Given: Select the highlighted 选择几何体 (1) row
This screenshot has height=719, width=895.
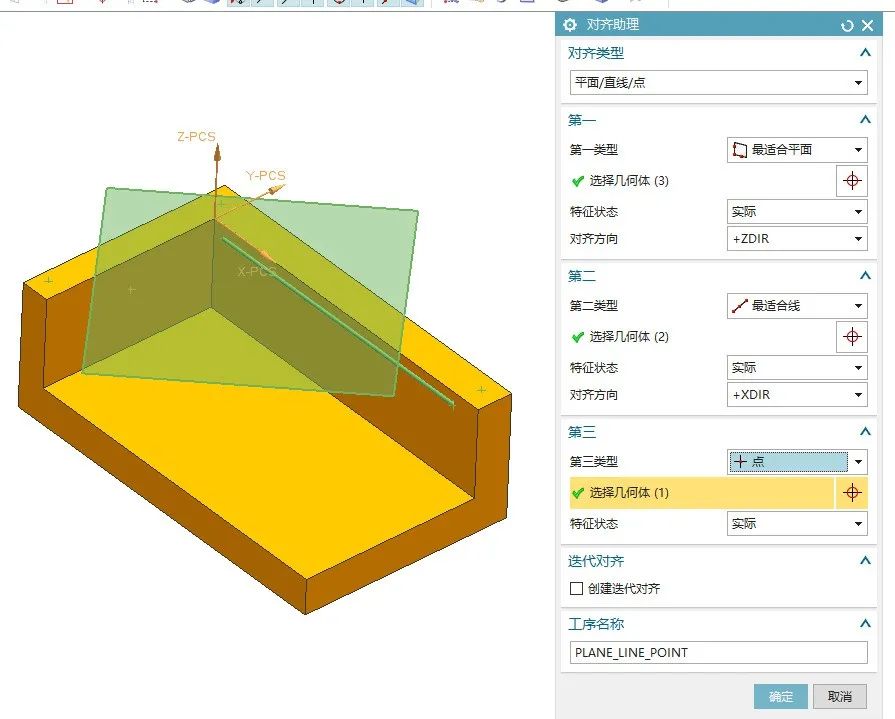Looking at the screenshot, I should 702,493.
